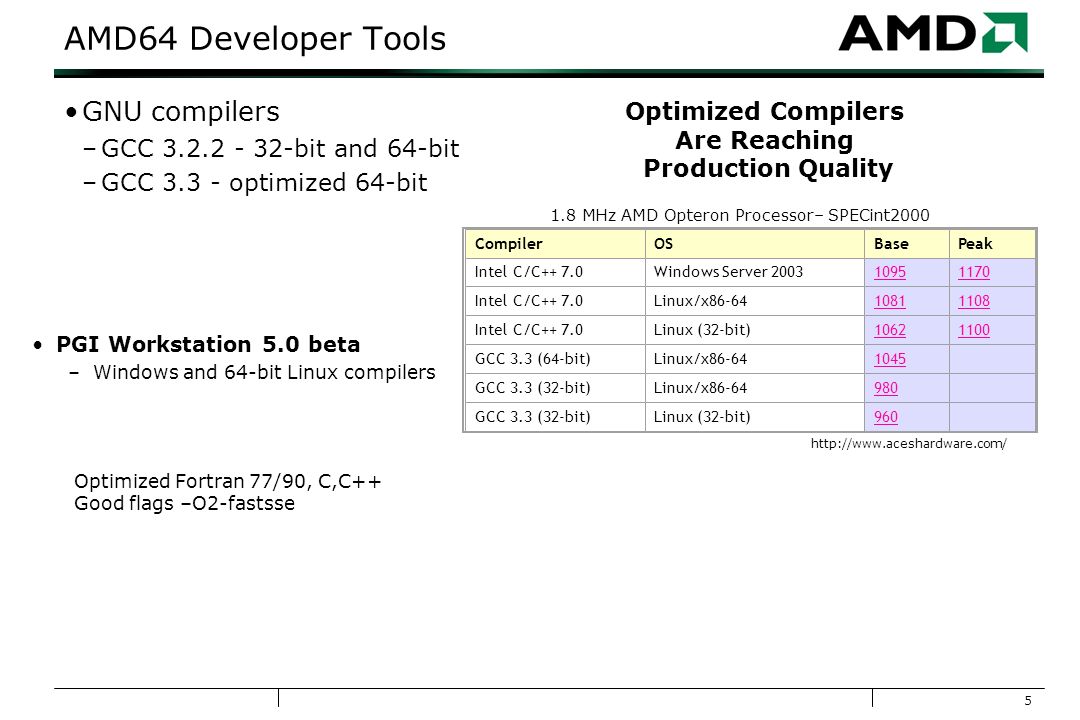Click Linux/x86-64 in the 1045 row
The width and height of the screenshot is (1080, 720).
(x=700, y=359)
